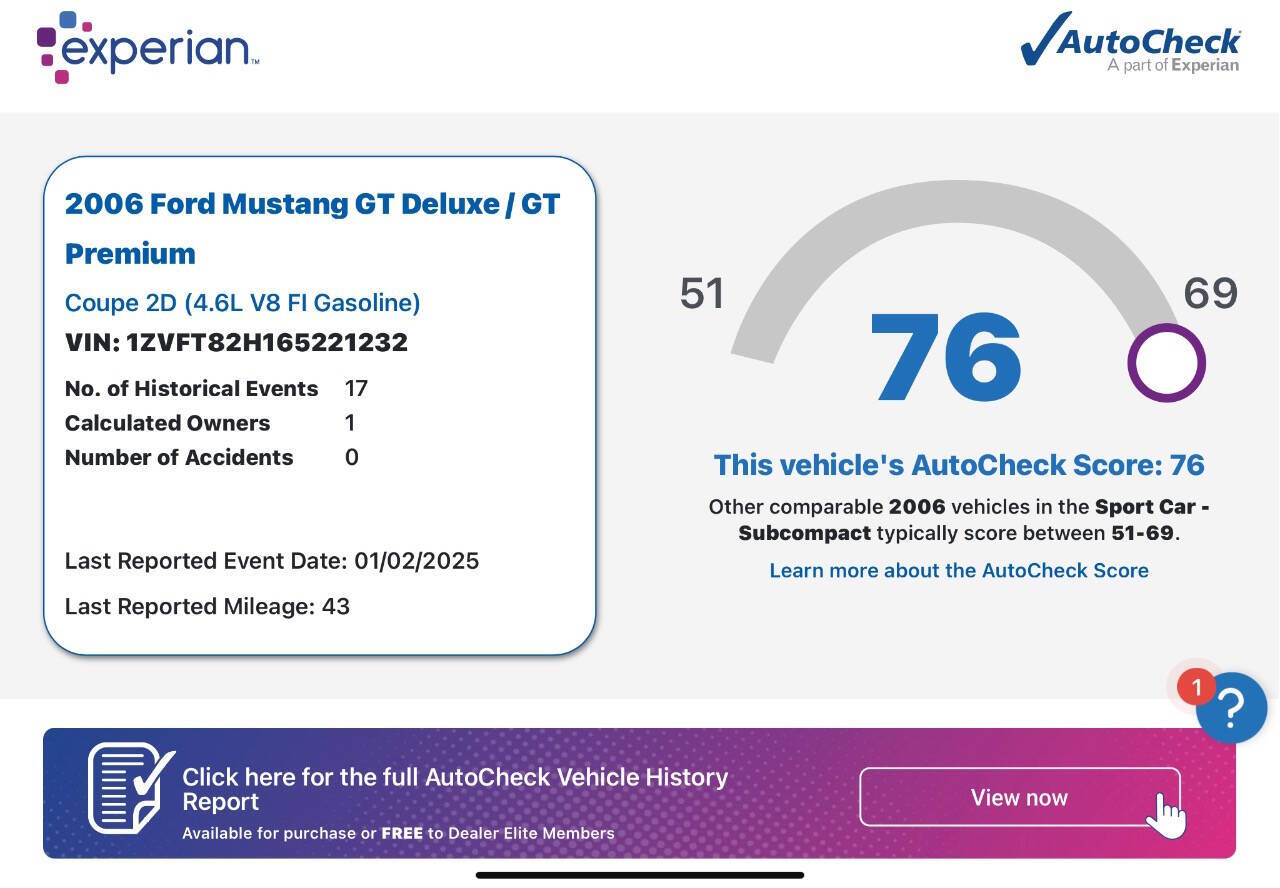Click the Experian logo

click(148, 47)
